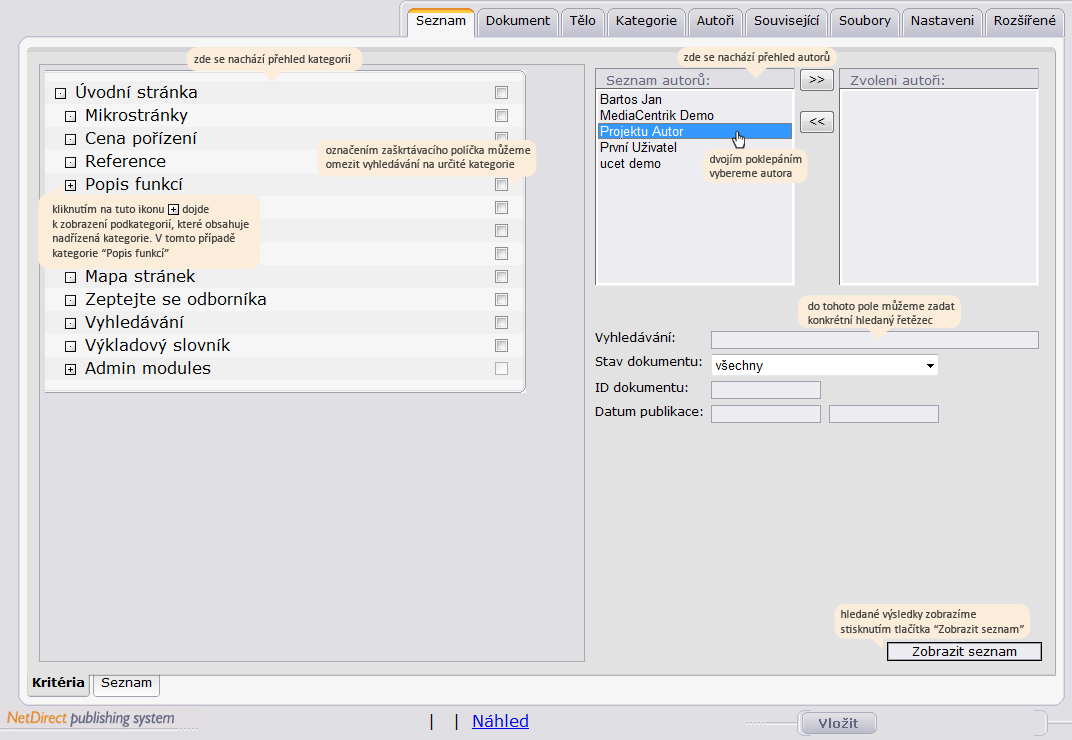1072x740 pixels.
Task: Open the Nastaveni tab
Action: click(x=942, y=21)
